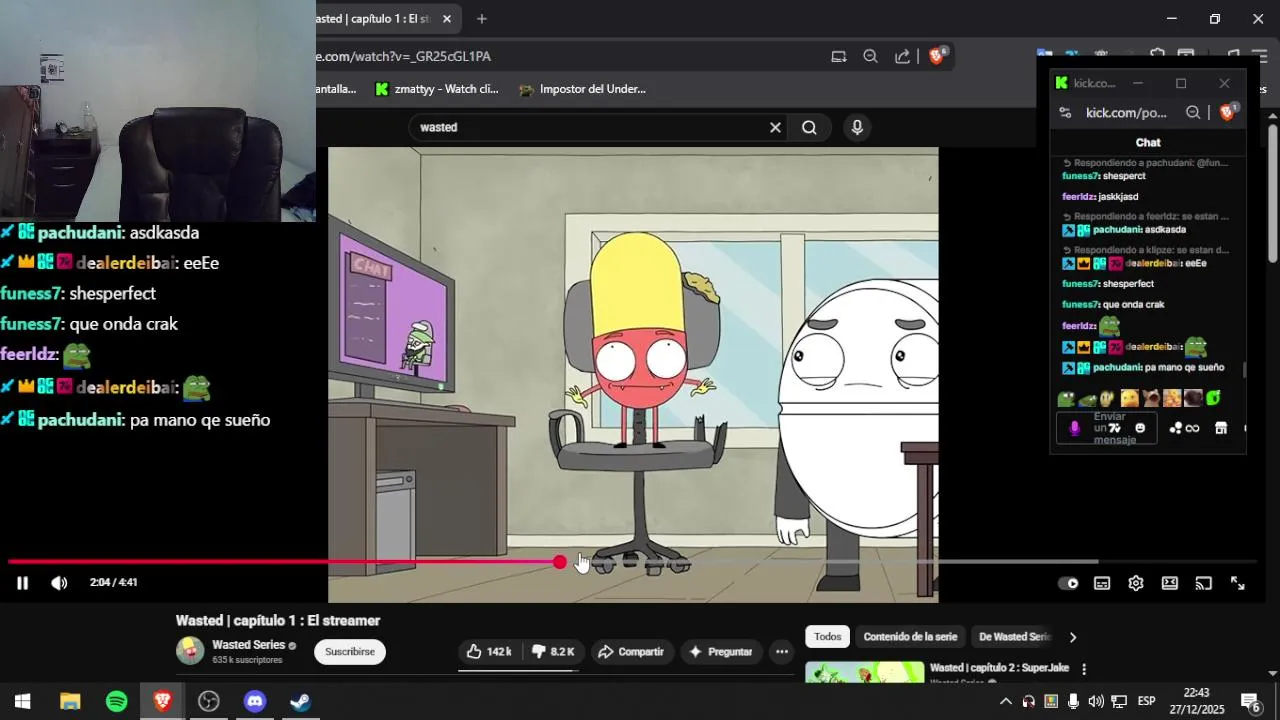Show hidden system tray icons
The height and width of the screenshot is (720, 1280).
pyautogui.click(x=1005, y=701)
